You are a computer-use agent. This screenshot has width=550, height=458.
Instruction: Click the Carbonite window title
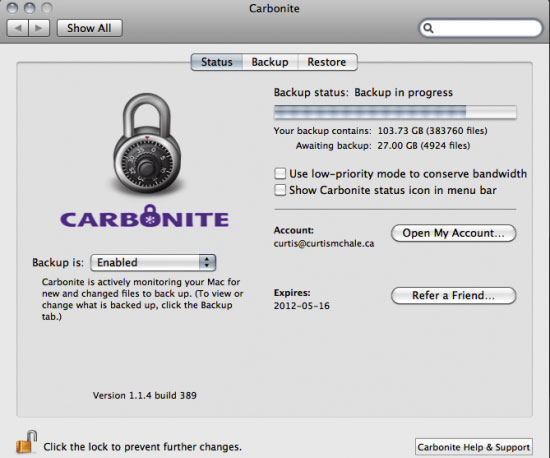point(274,8)
